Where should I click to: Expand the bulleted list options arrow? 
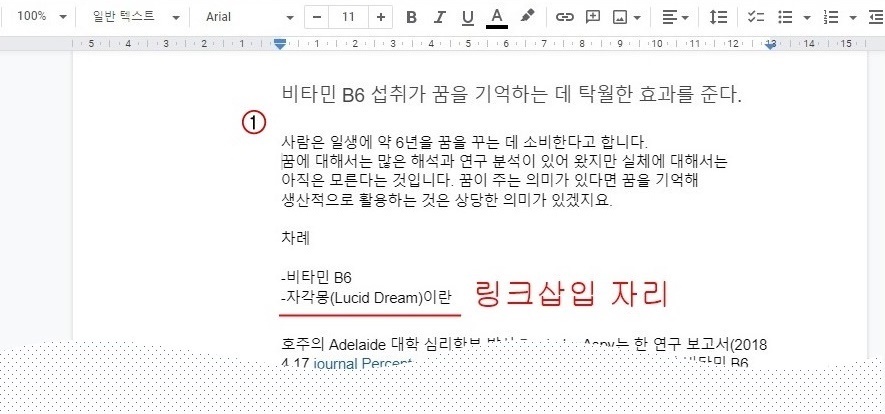(807, 17)
